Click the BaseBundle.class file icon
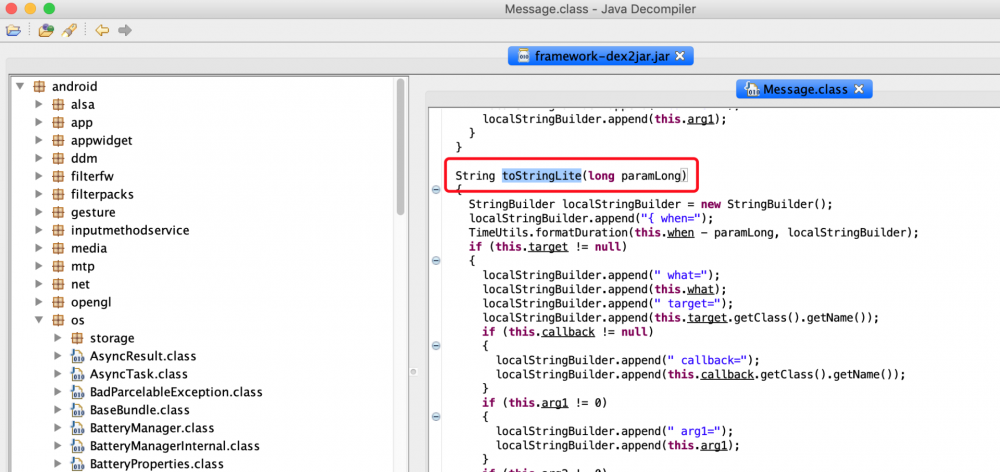1000x472 pixels. 77,409
